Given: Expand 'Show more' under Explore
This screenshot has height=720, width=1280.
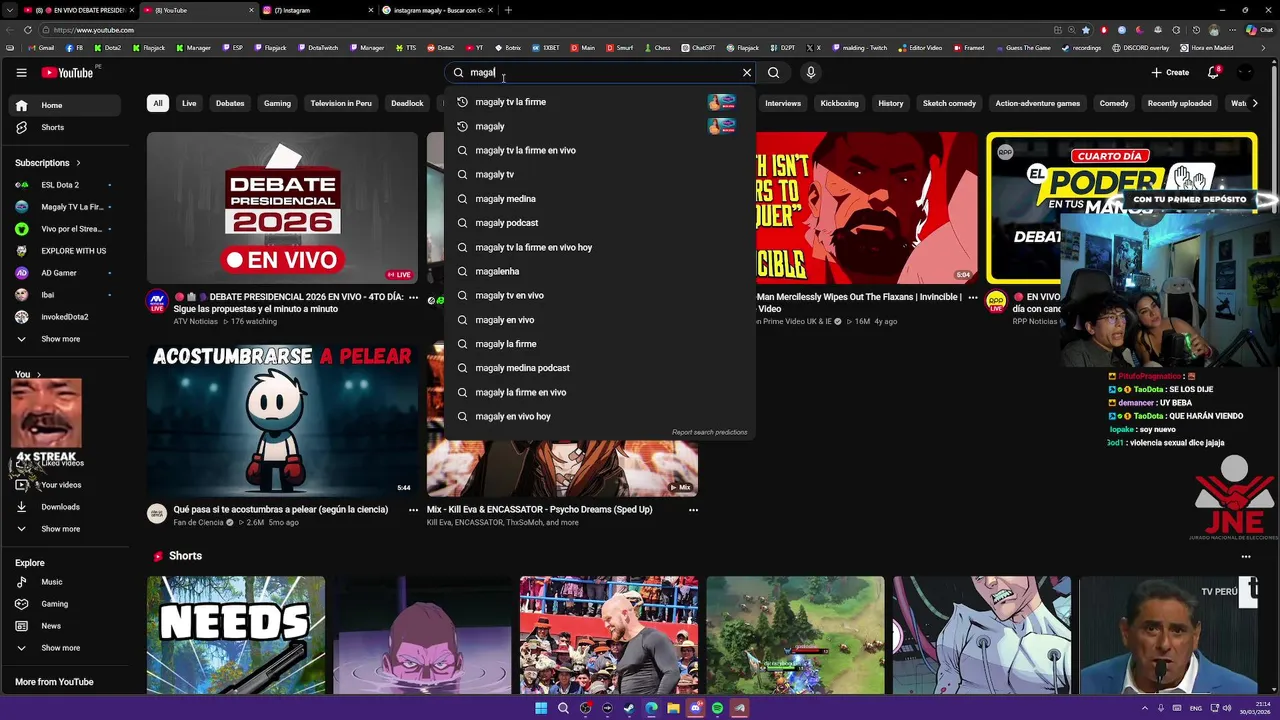Looking at the screenshot, I should [x=65, y=648].
